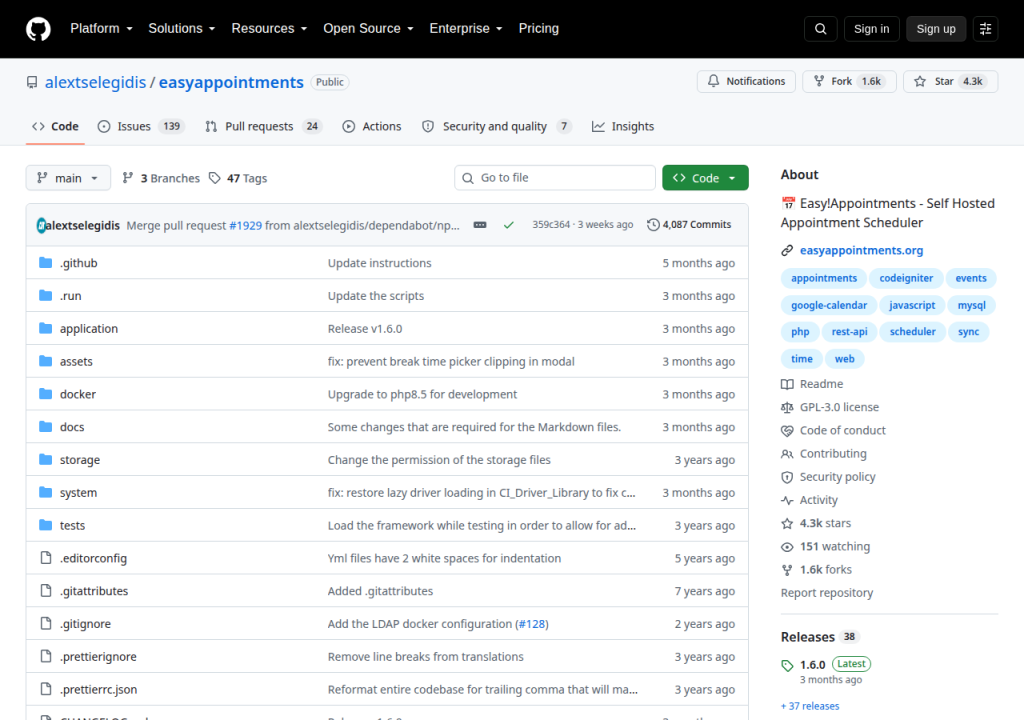Open the Insights tab
The image size is (1024, 720).
click(623, 126)
